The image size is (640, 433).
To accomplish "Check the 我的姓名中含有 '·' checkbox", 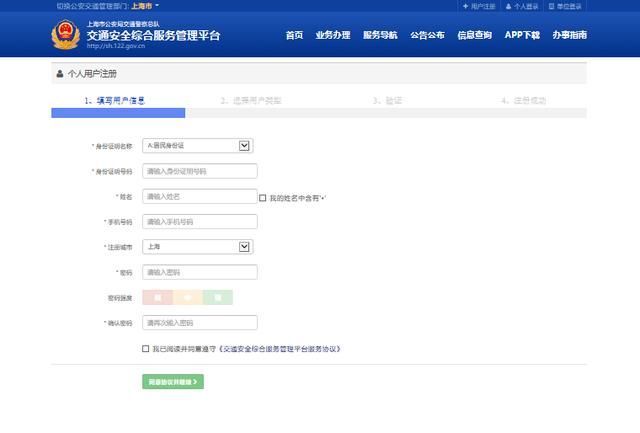I will [x=262, y=198].
